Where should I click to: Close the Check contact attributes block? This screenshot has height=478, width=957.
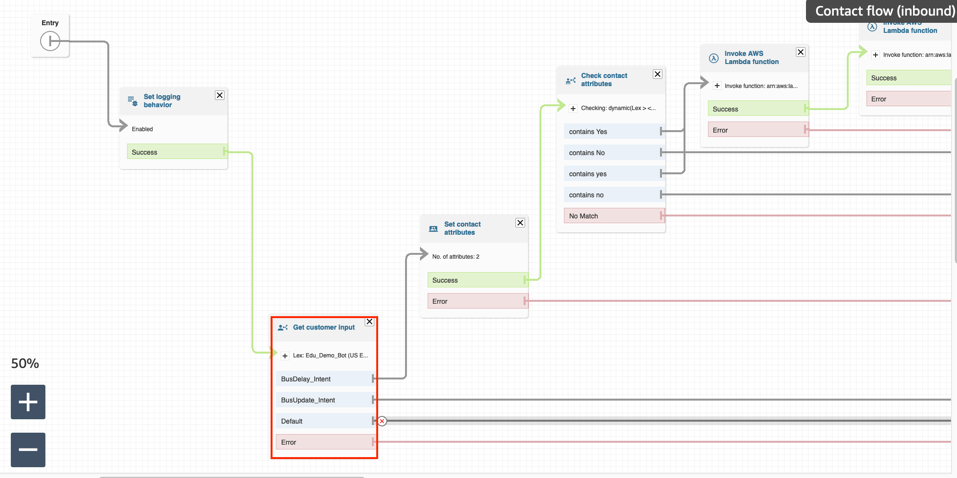coord(657,75)
